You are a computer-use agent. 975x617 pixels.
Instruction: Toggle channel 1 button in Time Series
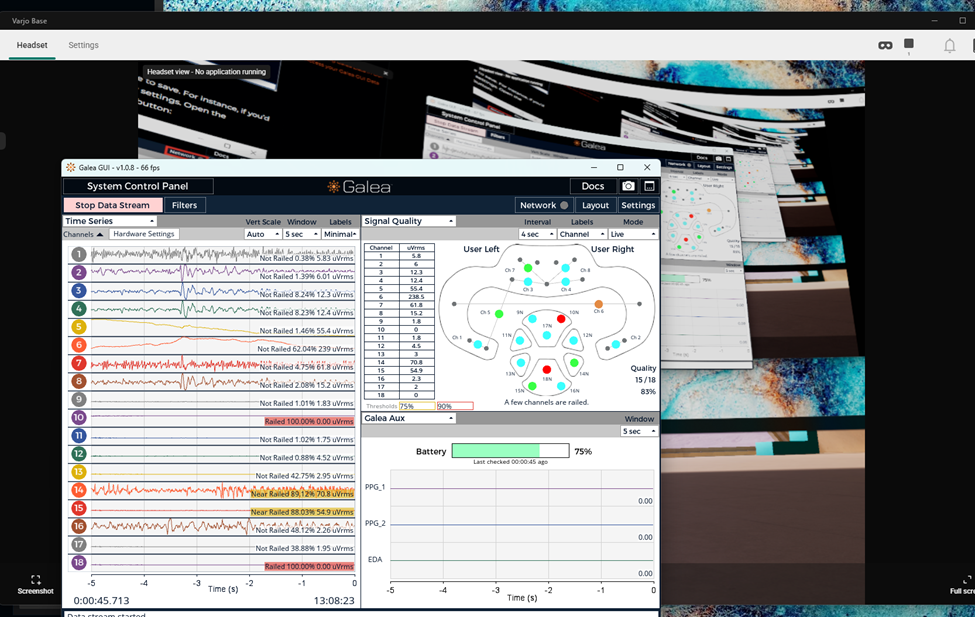pos(78,254)
